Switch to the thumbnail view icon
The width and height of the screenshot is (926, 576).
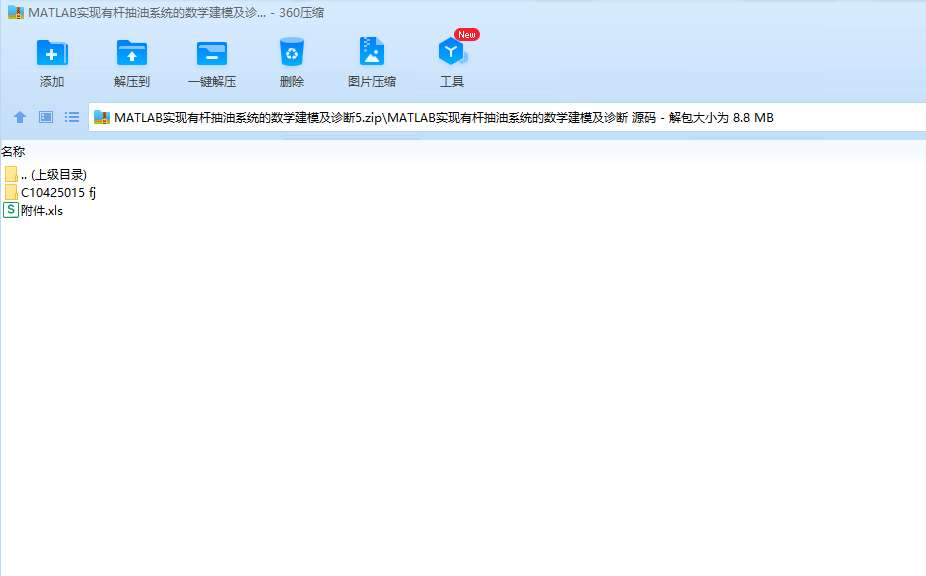coord(46,117)
